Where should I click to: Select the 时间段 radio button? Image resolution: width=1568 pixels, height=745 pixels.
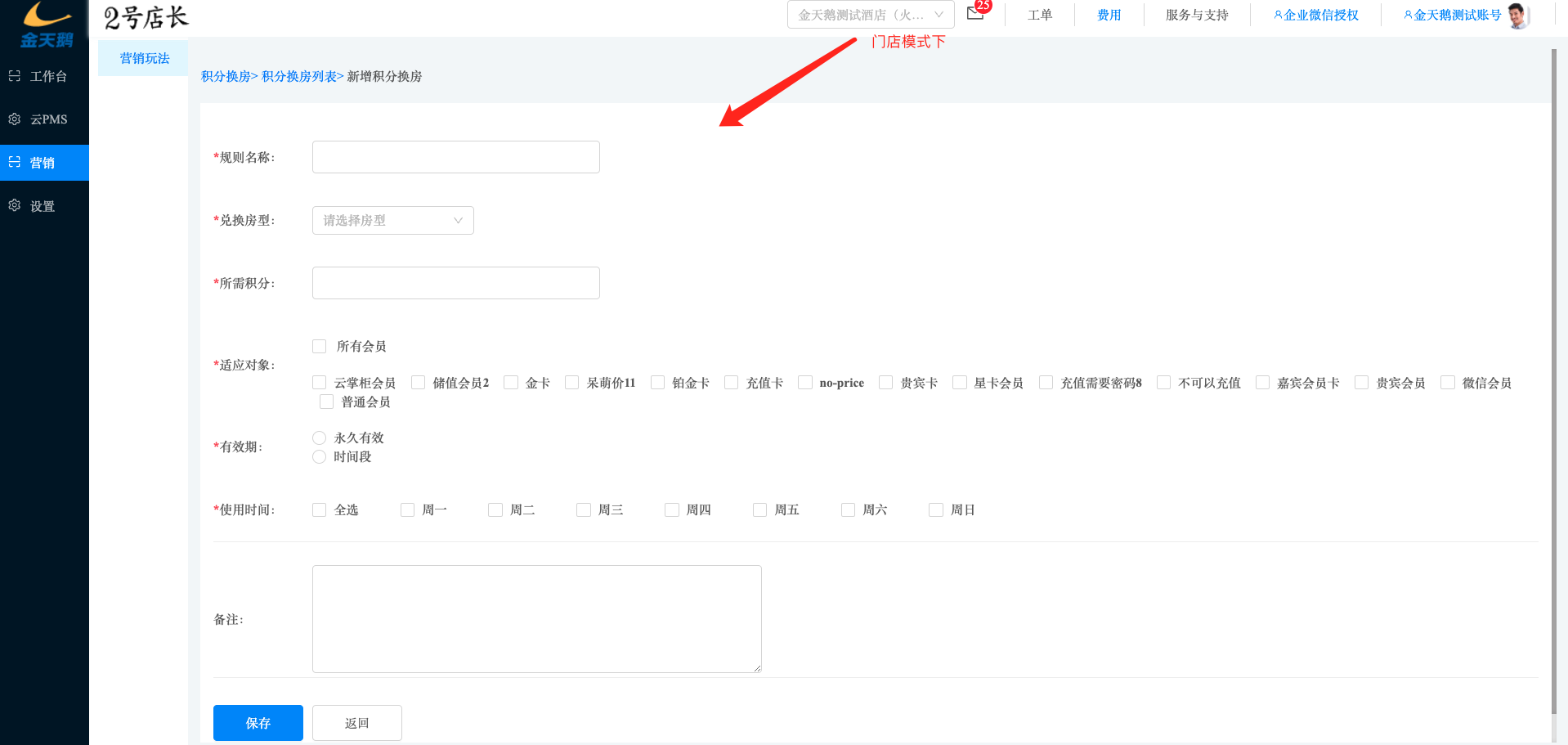tap(319, 456)
